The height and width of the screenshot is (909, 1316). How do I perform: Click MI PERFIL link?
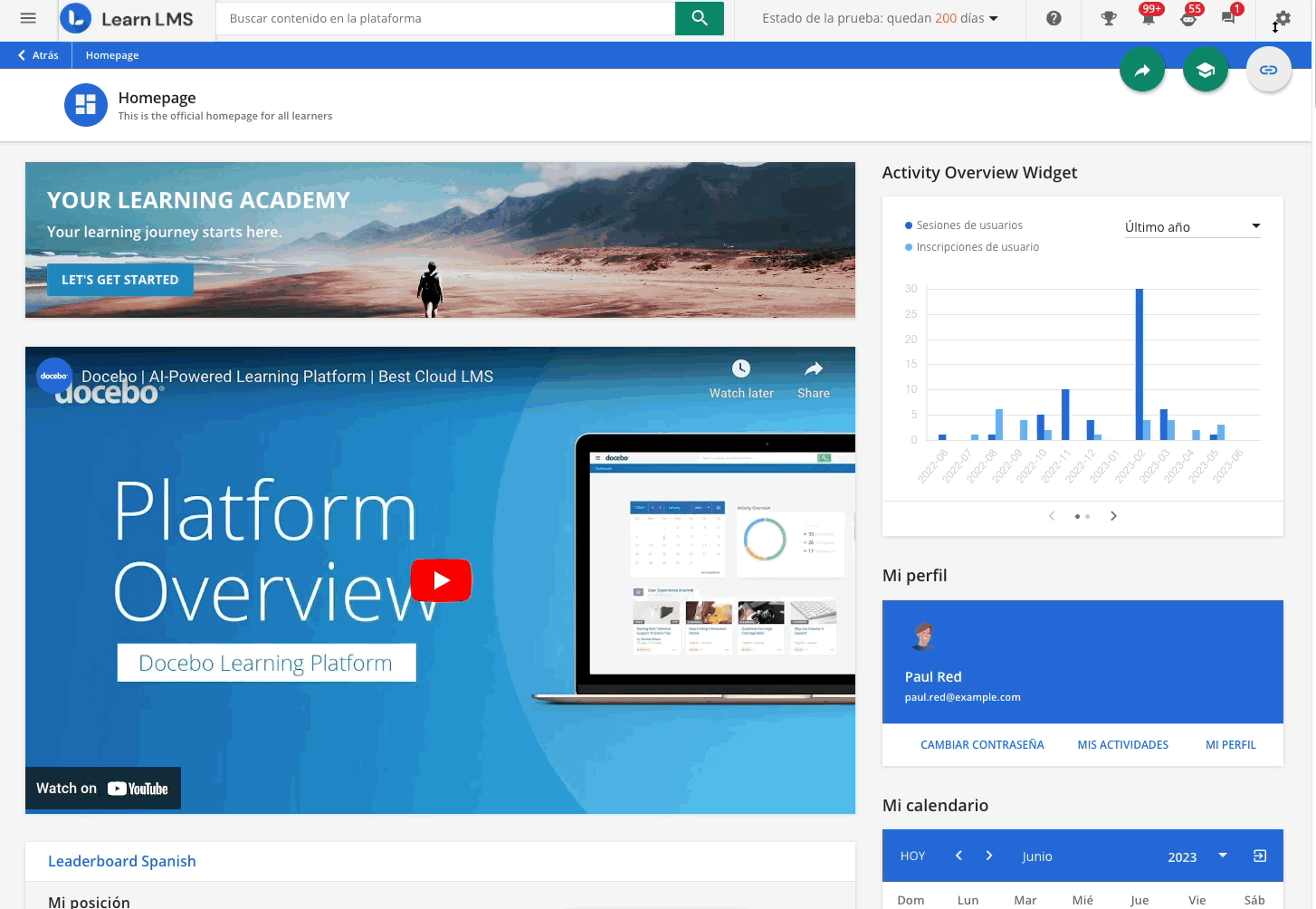click(x=1231, y=745)
